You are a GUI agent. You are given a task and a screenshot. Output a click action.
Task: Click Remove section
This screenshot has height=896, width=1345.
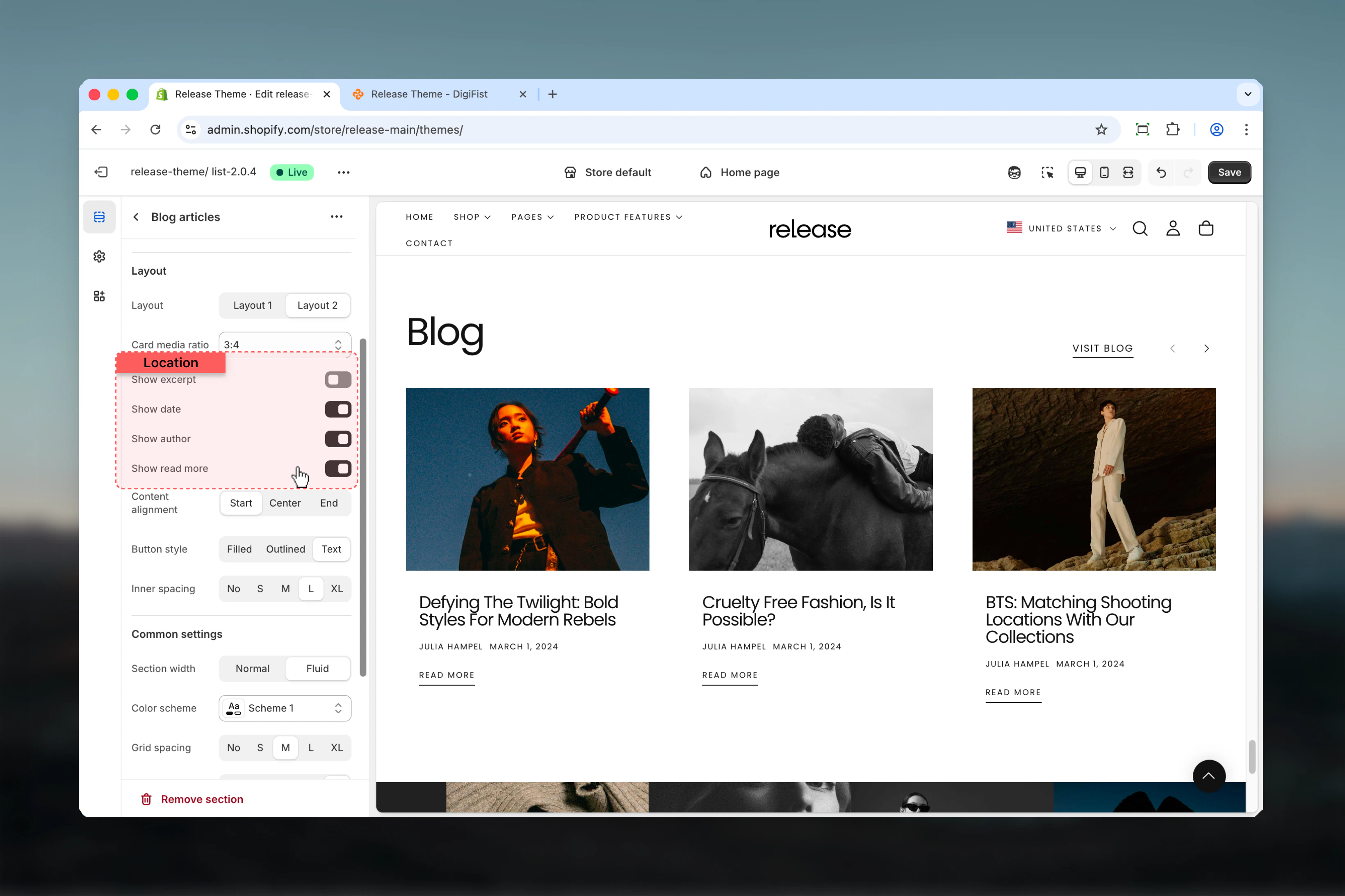[192, 799]
